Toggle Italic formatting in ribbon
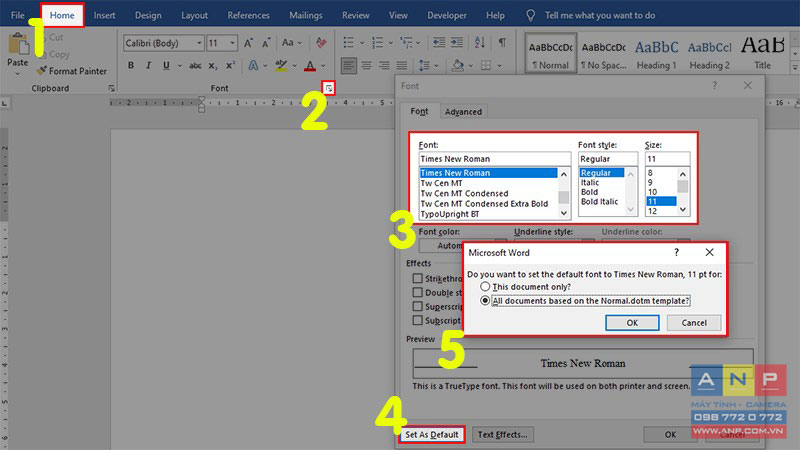Screen dimensions: 800x450 [x=148, y=65]
